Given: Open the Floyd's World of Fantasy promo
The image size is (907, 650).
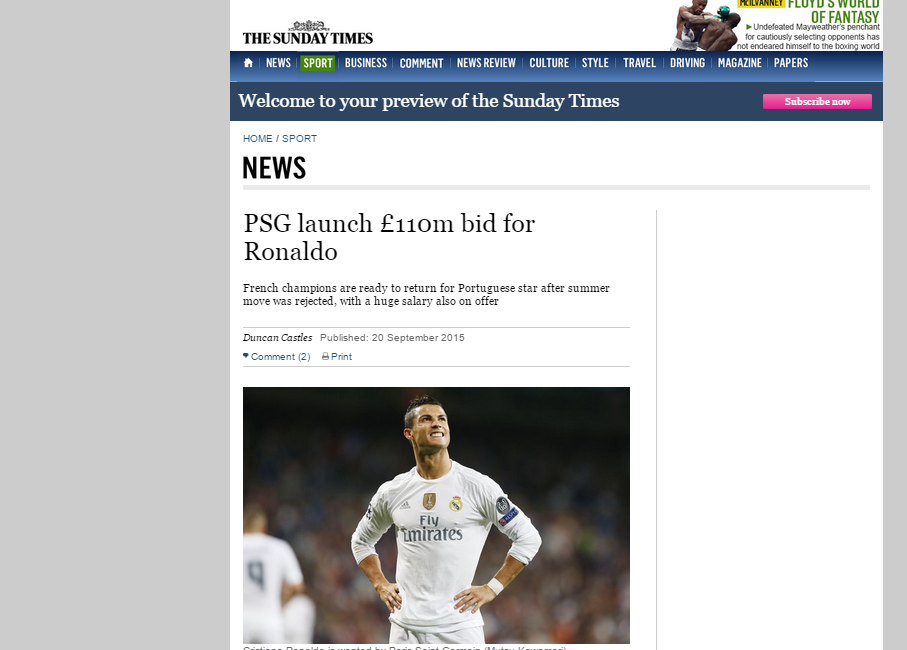Looking at the screenshot, I should (776, 25).
